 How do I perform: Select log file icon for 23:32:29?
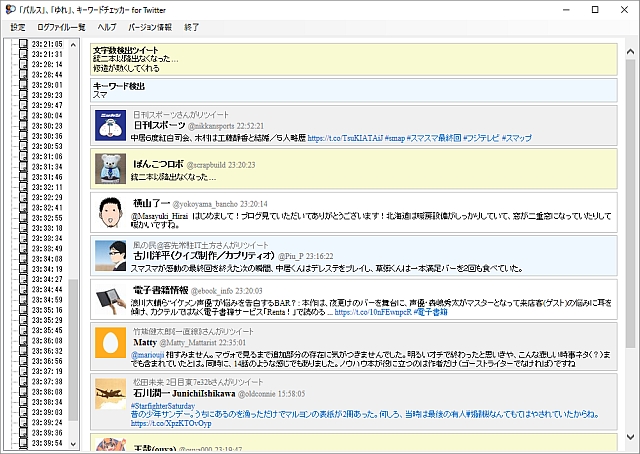23,197
